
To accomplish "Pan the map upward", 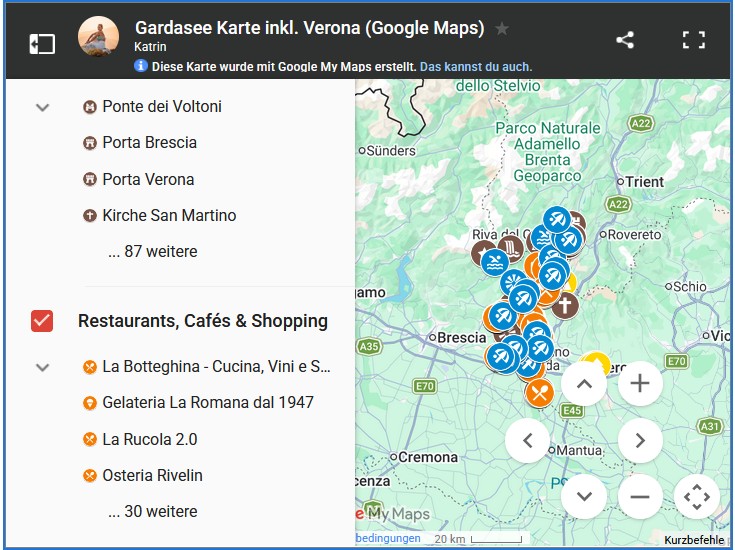I will 584,383.
